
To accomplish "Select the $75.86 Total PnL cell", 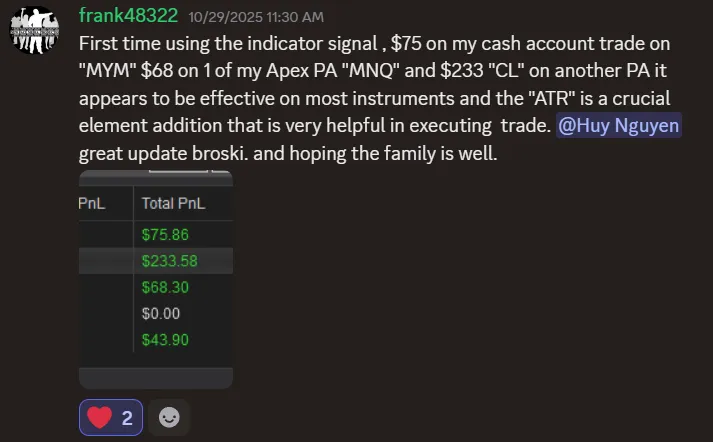I will click(x=165, y=235).
